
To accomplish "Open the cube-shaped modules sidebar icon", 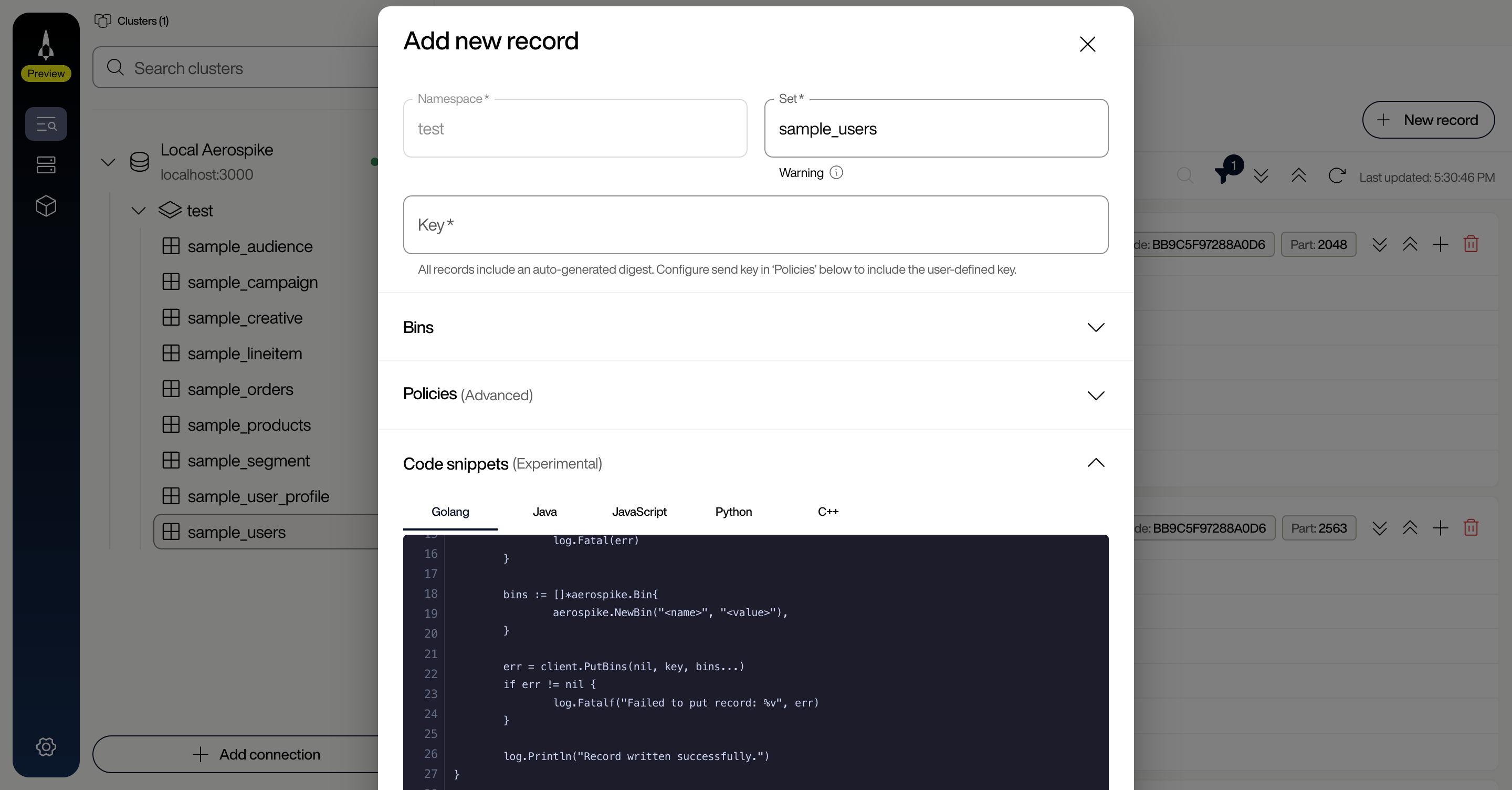I will pos(46,205).
